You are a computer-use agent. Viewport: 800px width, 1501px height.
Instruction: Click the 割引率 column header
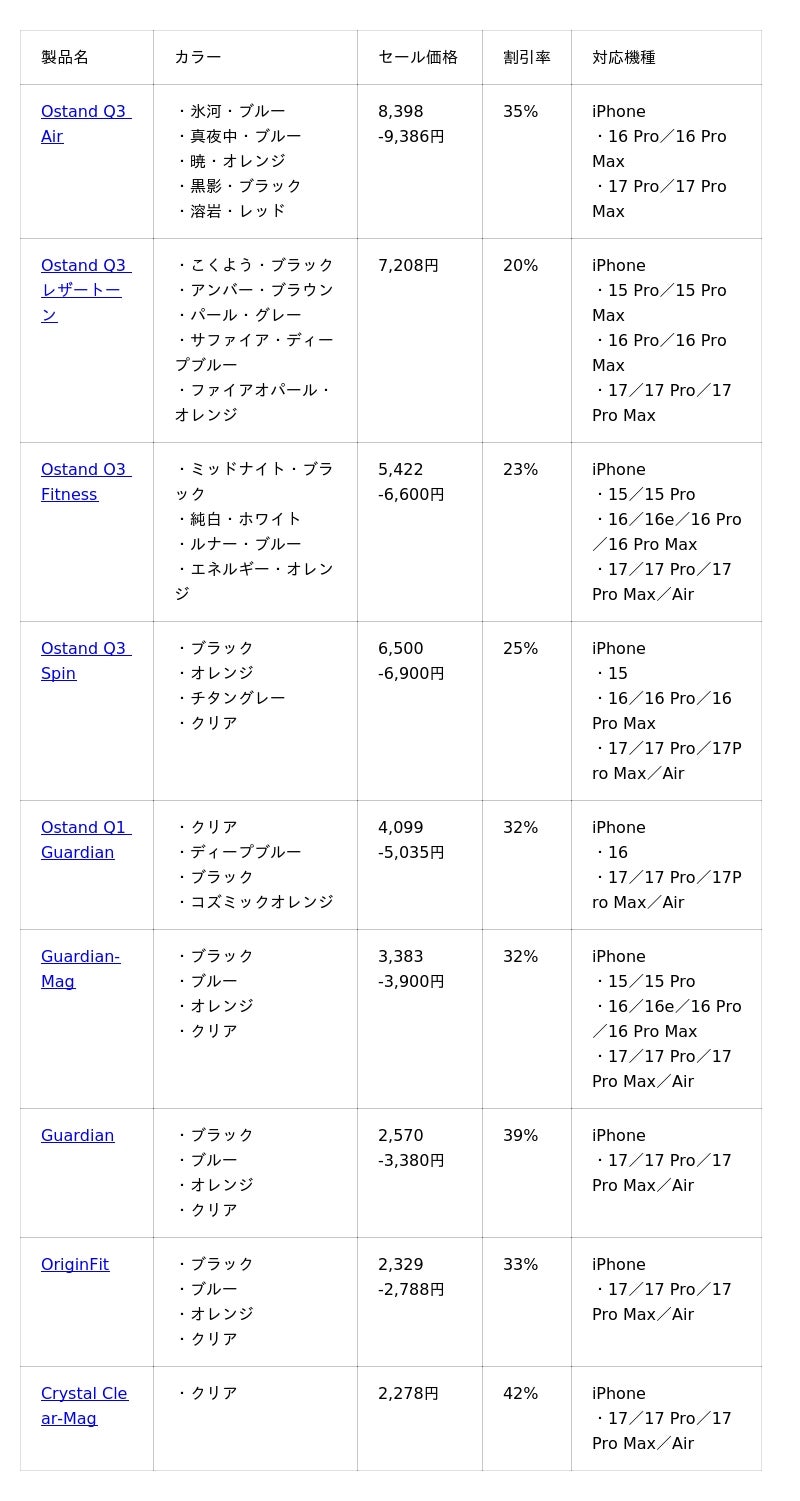tap(527, 58)
